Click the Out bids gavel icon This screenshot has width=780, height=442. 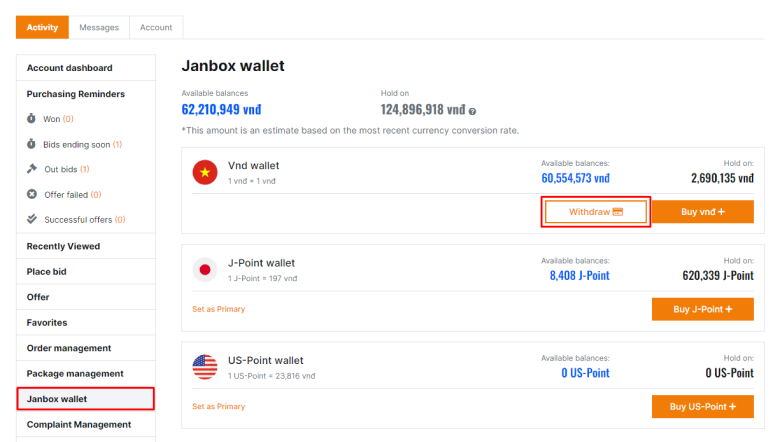point(32,169)
